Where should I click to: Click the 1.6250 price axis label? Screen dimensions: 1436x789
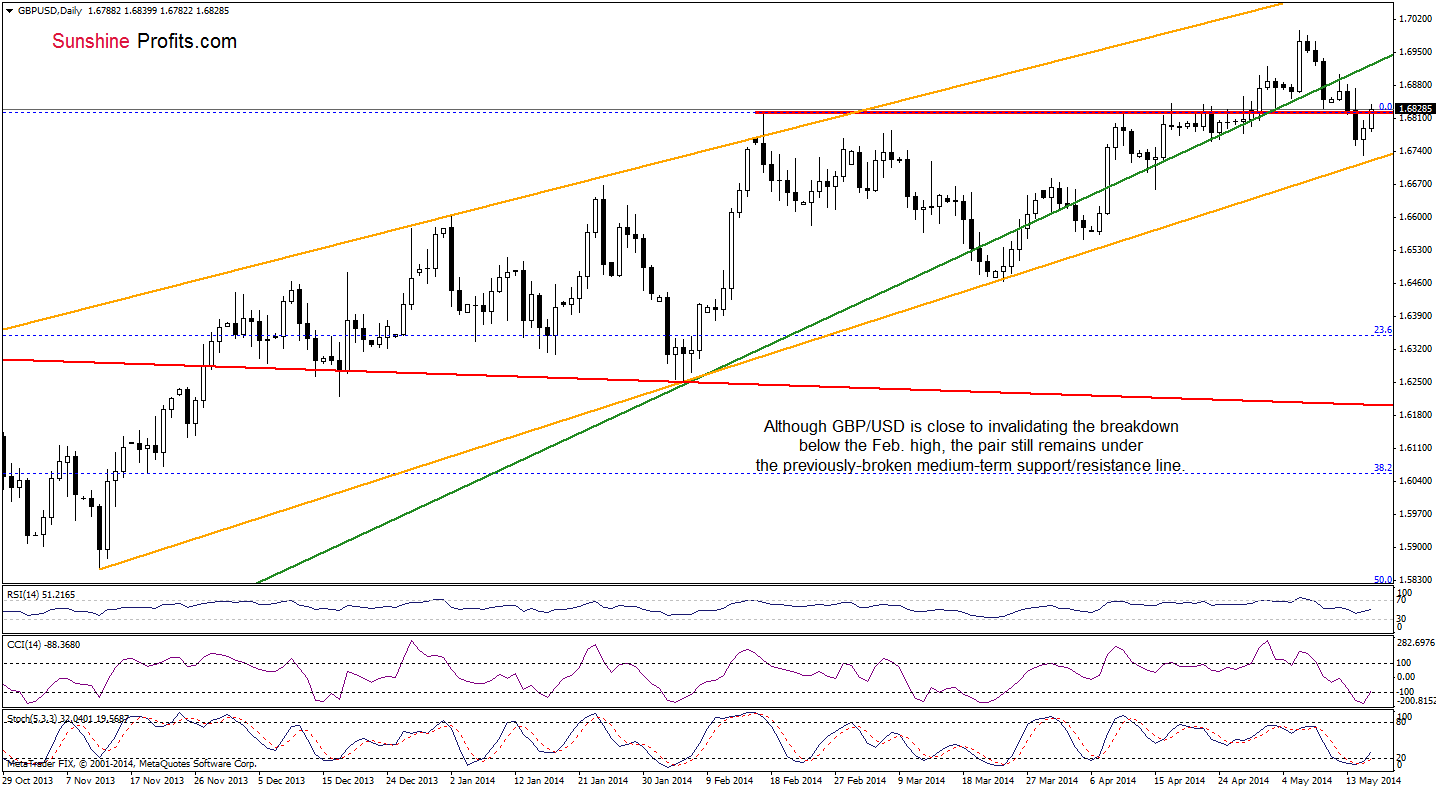(1416, 382)
